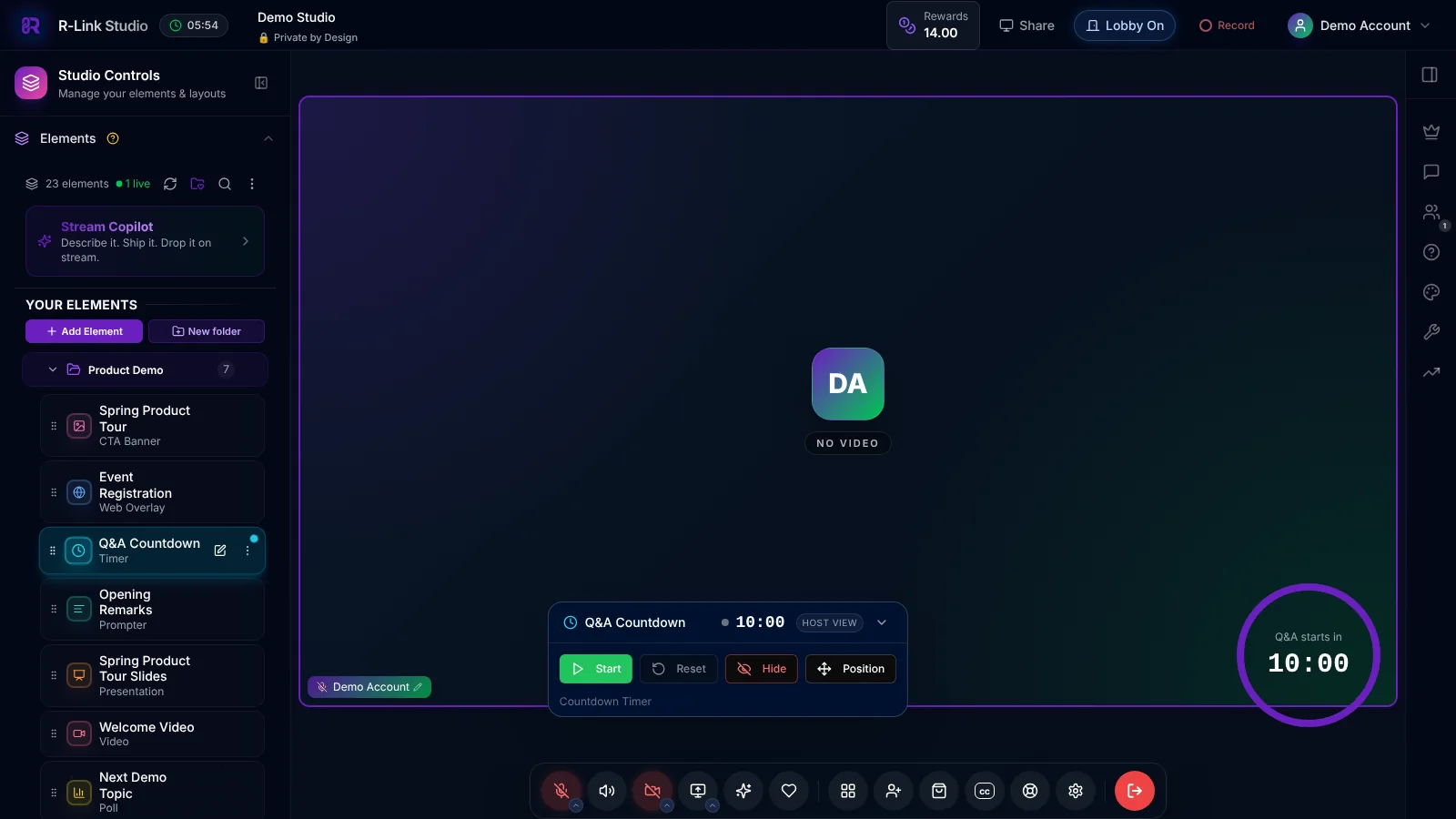Click New folder button
Image resolution: width=1456 pixels, height=819 pixels.
click(207, 331)
